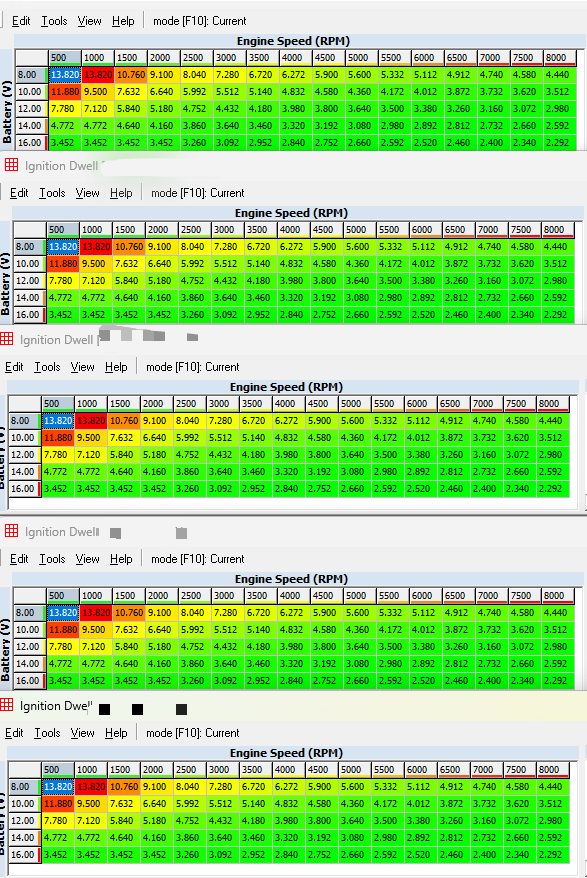Open the Tools menu in the fourth window
Screen dimensions: 587x878
pyautogui.click(x=52, y=559)
